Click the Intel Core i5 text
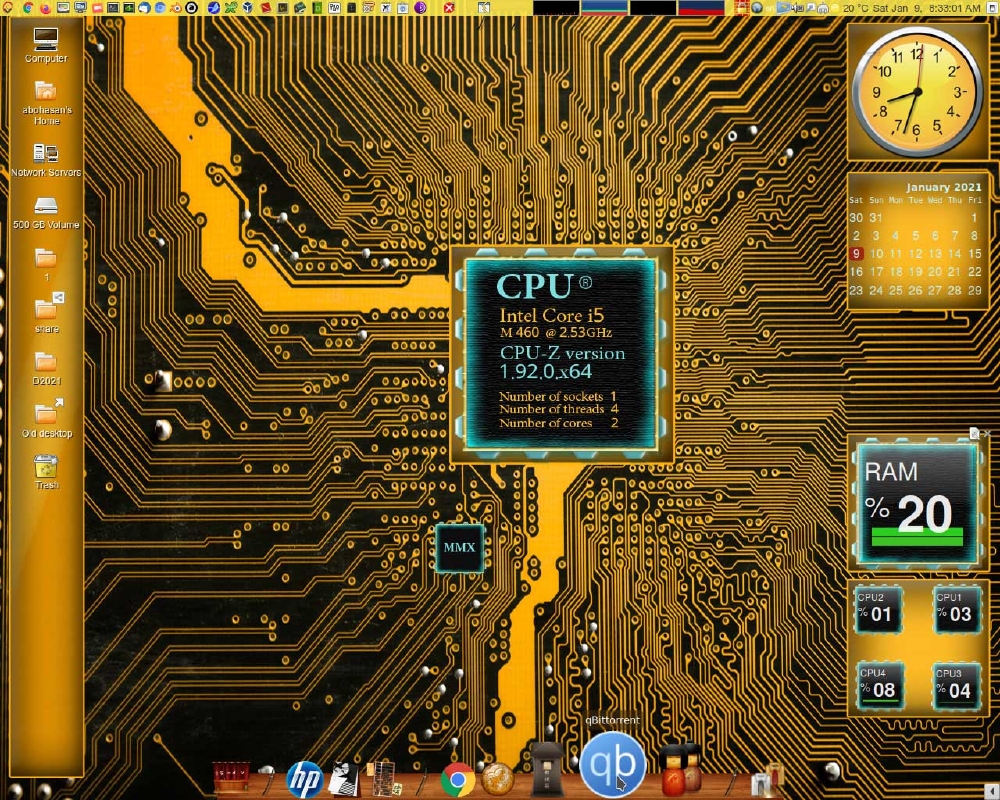Image resolution: width=1000 pixels, height=800 pixels. tap(552, 316)
